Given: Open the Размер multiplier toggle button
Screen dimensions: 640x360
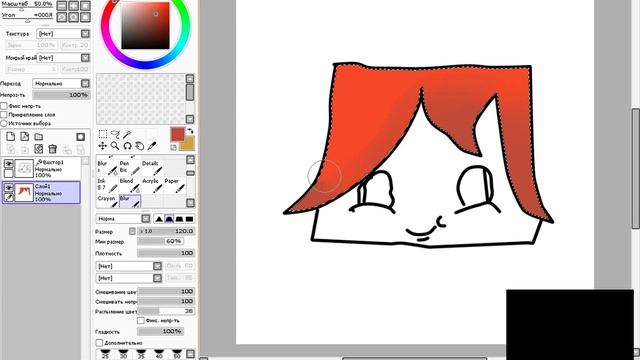Looking at the screenshot, I should [x=132, y=231].
